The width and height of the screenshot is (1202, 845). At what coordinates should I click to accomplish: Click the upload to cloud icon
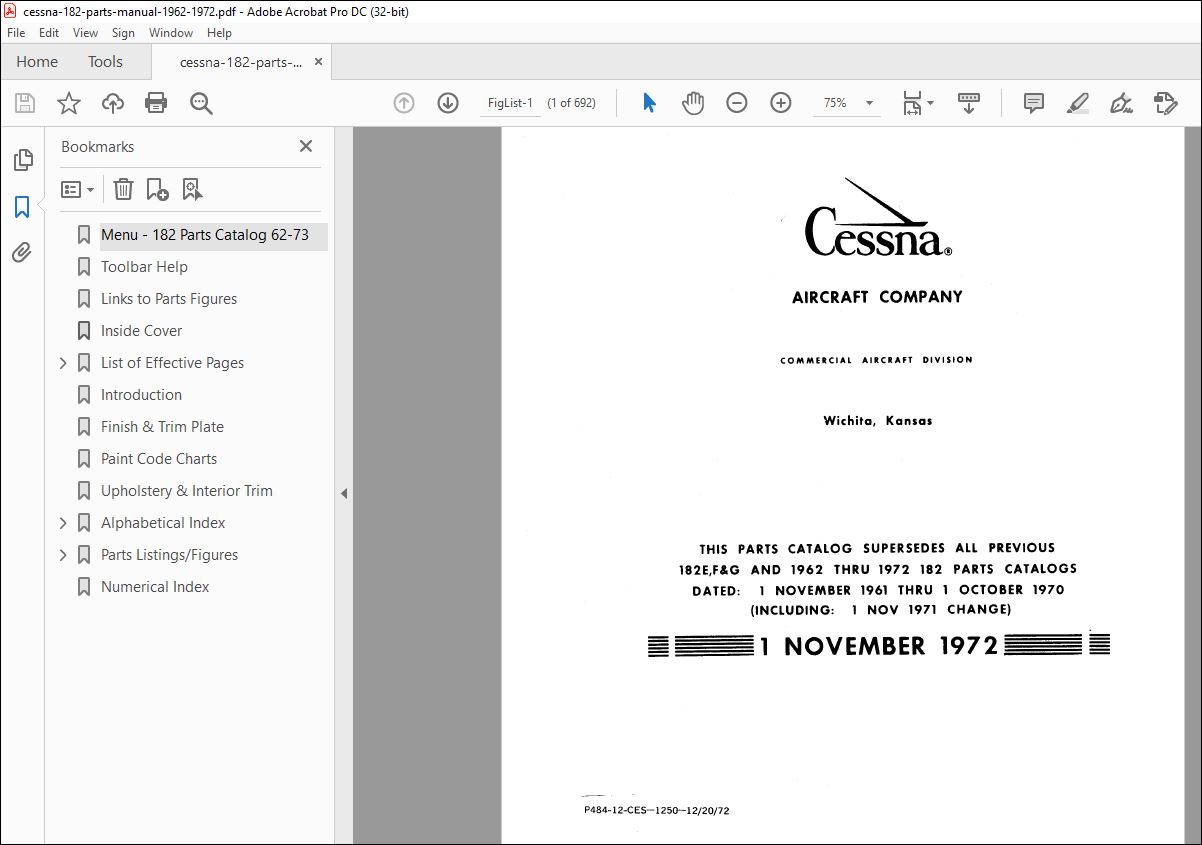coord(113,103)
